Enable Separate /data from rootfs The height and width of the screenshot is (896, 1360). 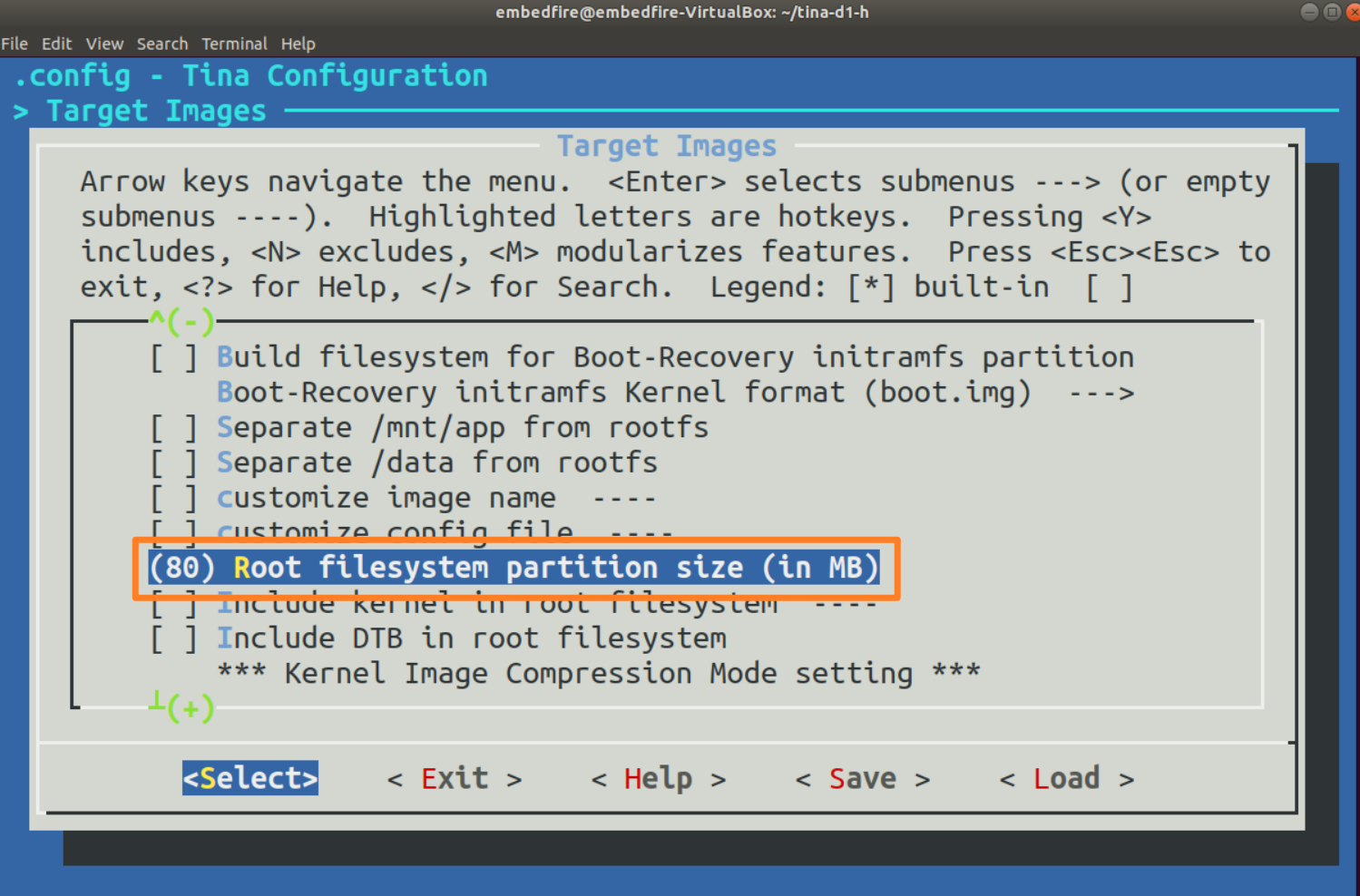173,463
